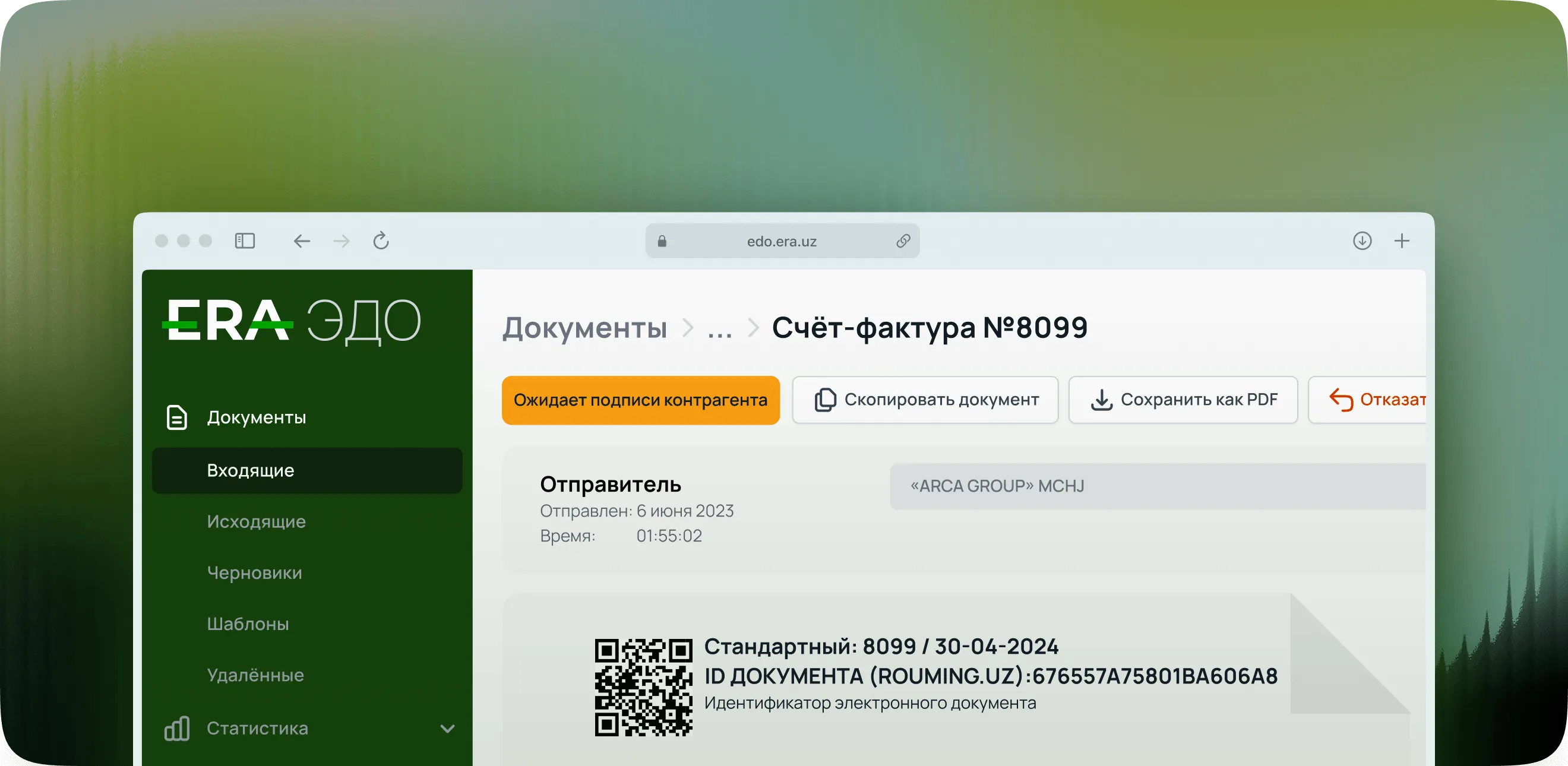This screenshot has height=766, width=1568.
Task: Reload the page
Action: point(381,240)
